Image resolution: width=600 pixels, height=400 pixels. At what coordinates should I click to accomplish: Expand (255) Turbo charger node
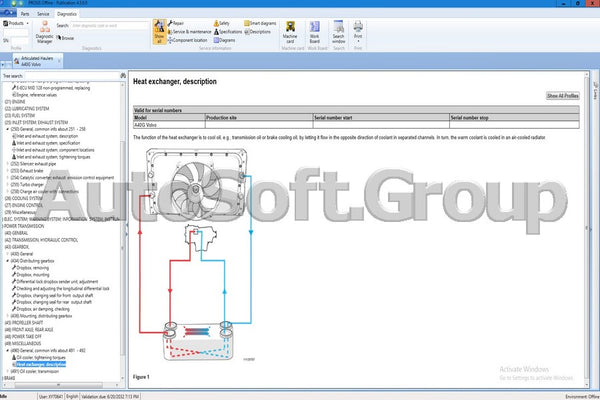7,184
